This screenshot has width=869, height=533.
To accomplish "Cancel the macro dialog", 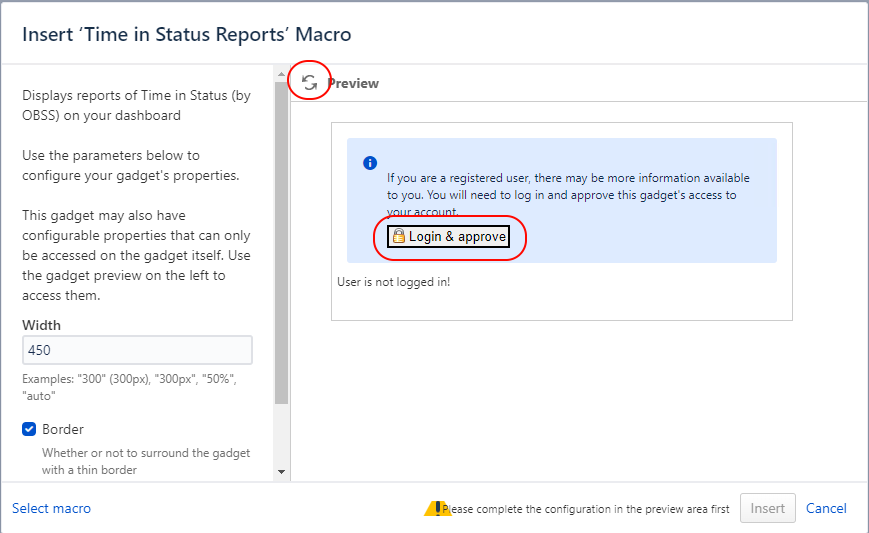I will click(826, 508).
